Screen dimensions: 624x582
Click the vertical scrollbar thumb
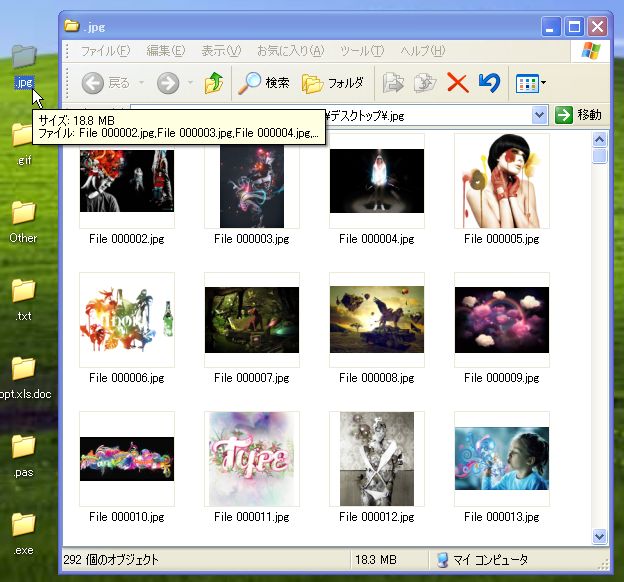(x=599, y=156)
